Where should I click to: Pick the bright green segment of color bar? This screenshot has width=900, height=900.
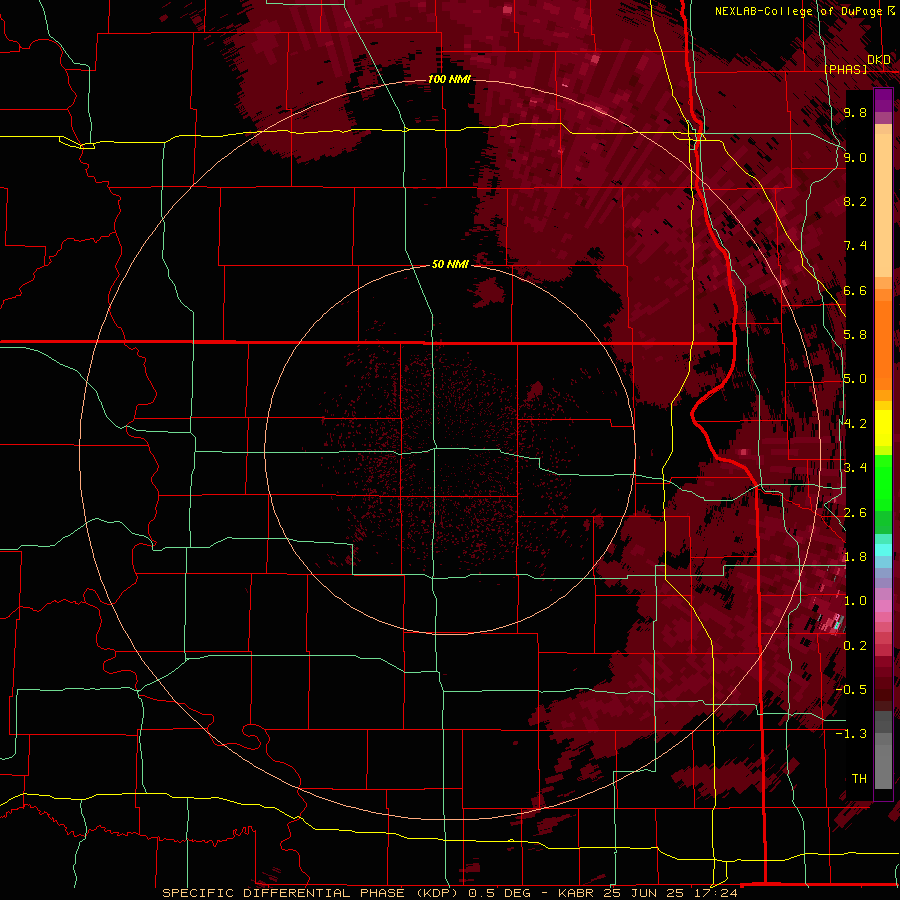coord(883,482)
